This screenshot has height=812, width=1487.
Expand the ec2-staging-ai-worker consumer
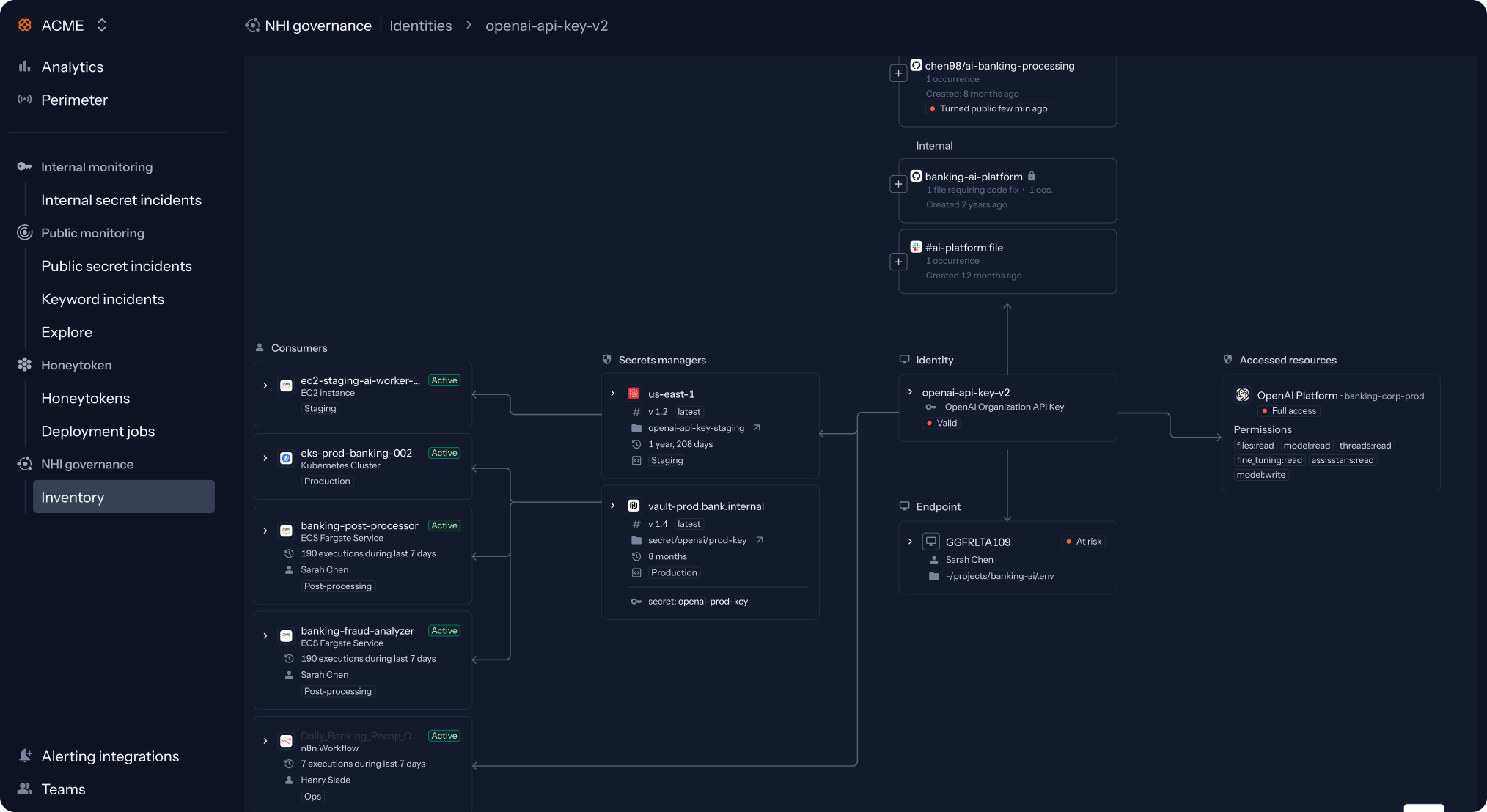(x=265, y=385)
